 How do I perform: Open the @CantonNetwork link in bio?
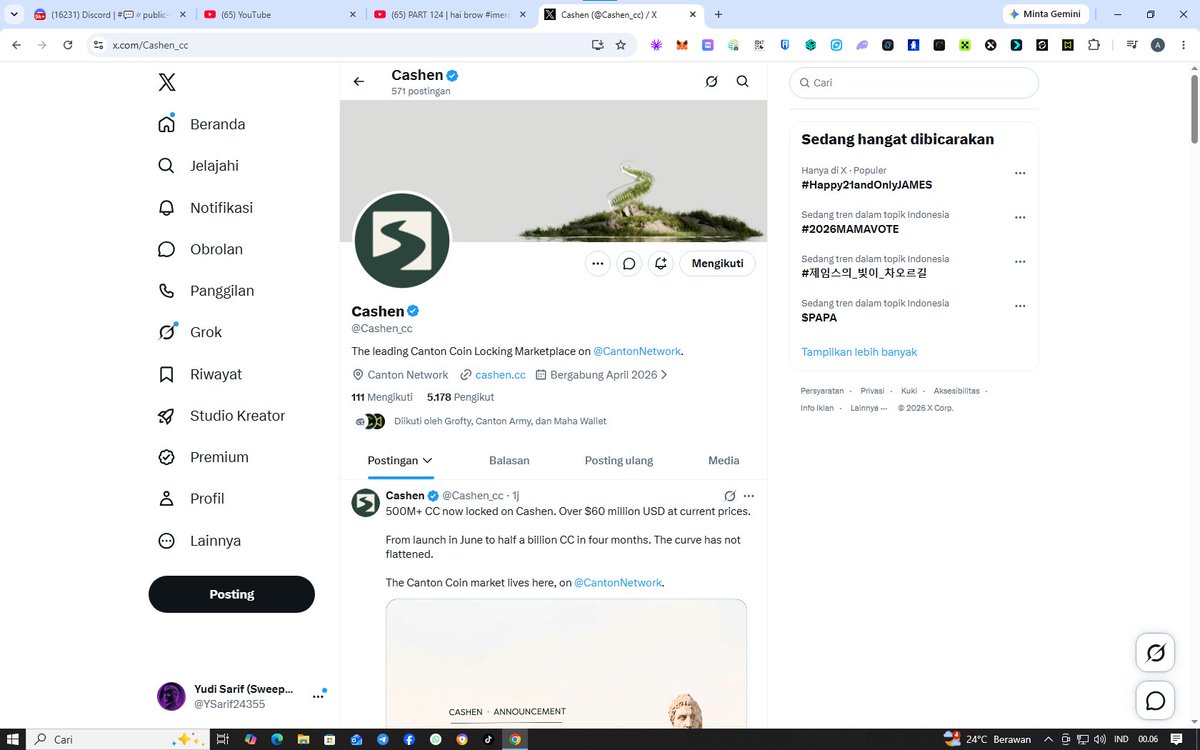point(638,351)
